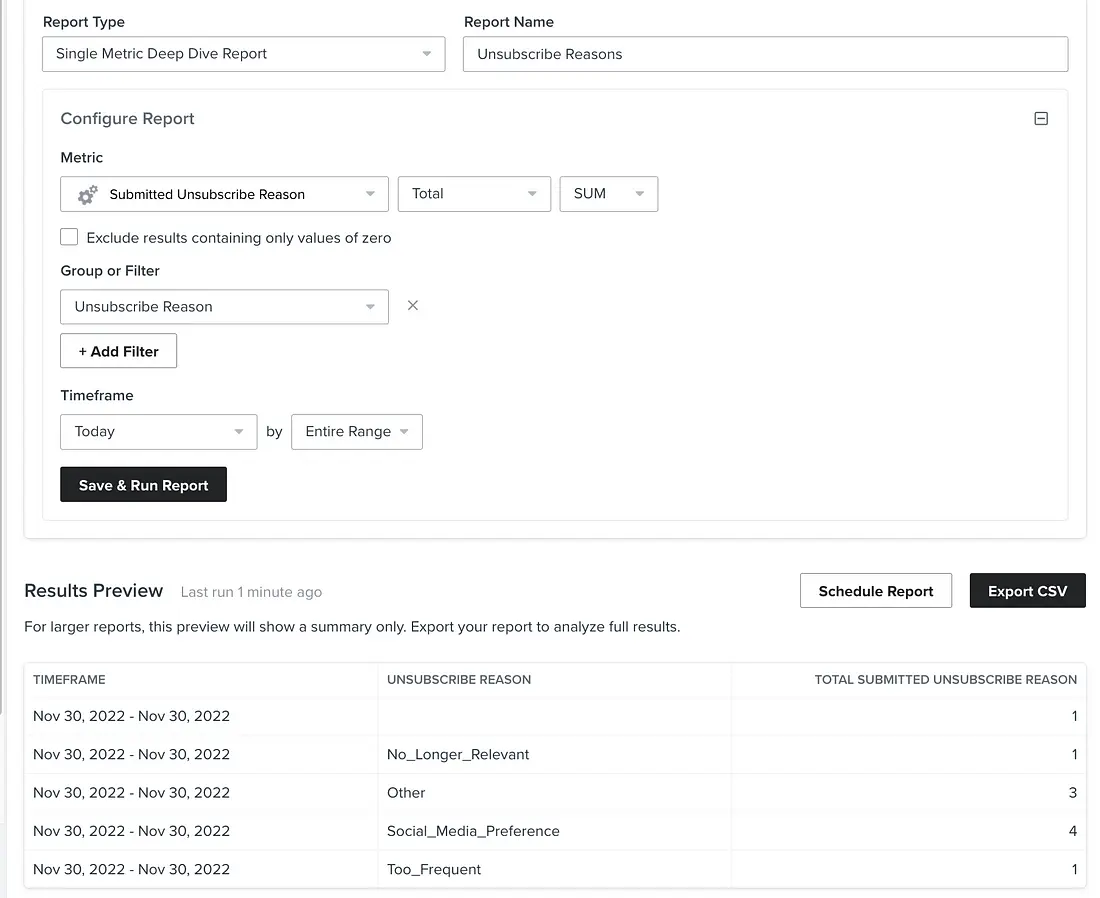1100x898 pixels.
Task: Focus the Report Name input field
Action: [765, 54]
